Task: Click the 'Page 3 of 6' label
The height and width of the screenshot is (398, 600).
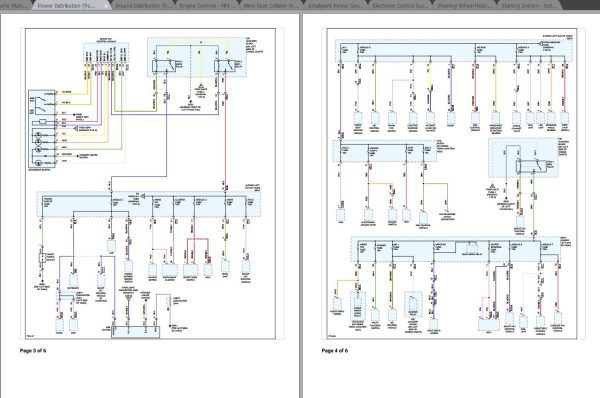Action: 33,351
